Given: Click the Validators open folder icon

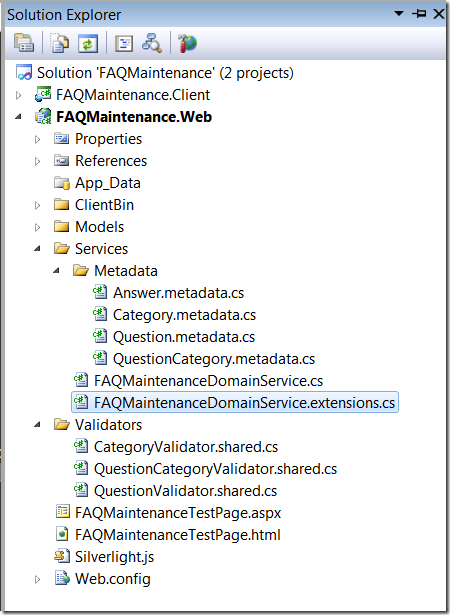Looking at the screenshot, I should (x=62, y=424).
